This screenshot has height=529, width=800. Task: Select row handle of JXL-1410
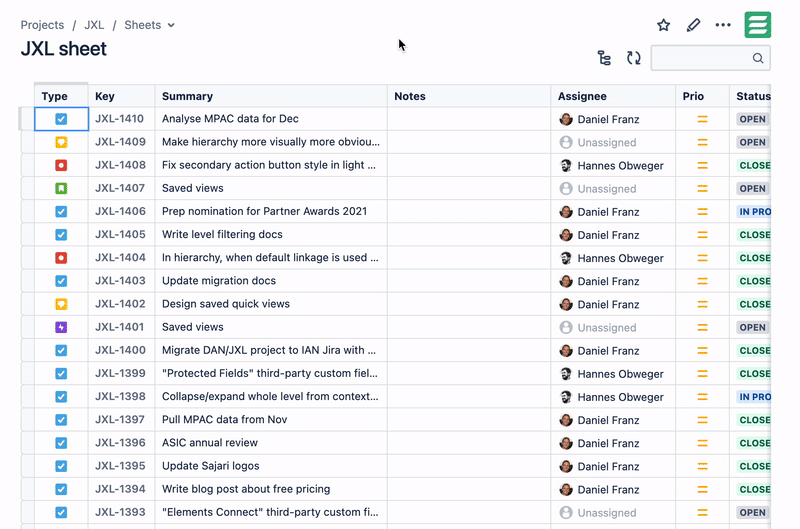tap(27, 119)
